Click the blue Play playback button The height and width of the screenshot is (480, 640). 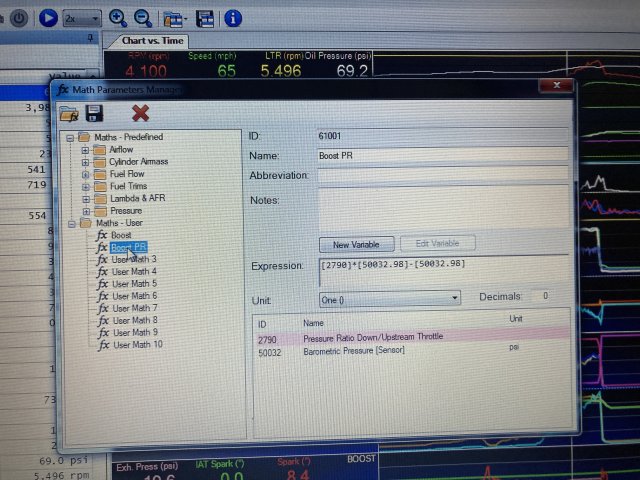tap(48, 18)
